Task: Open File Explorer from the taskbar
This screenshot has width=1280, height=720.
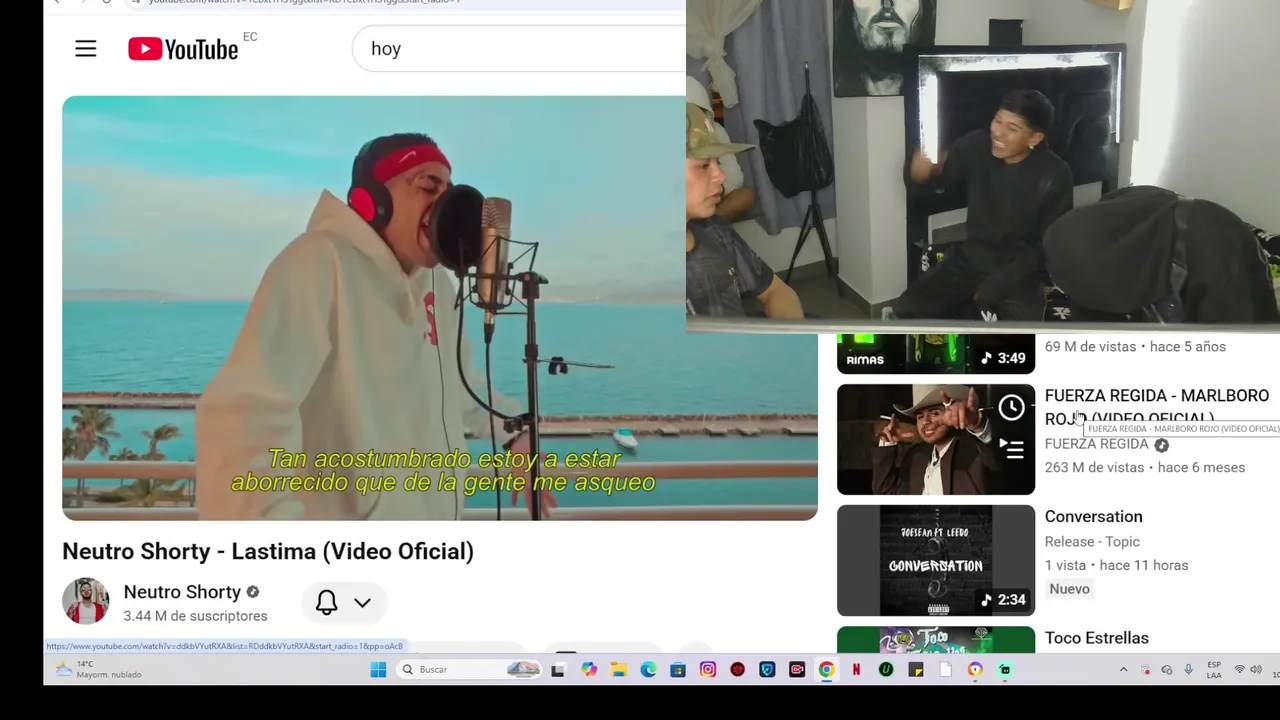Action: tap(619, 670)
